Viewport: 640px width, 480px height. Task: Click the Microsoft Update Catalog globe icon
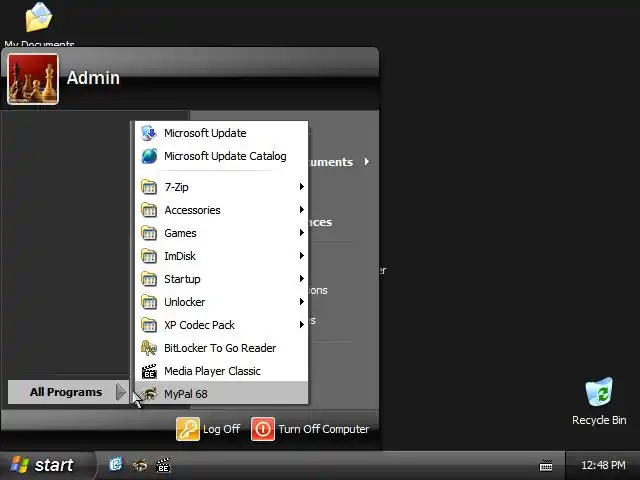(x=149, y=156)
